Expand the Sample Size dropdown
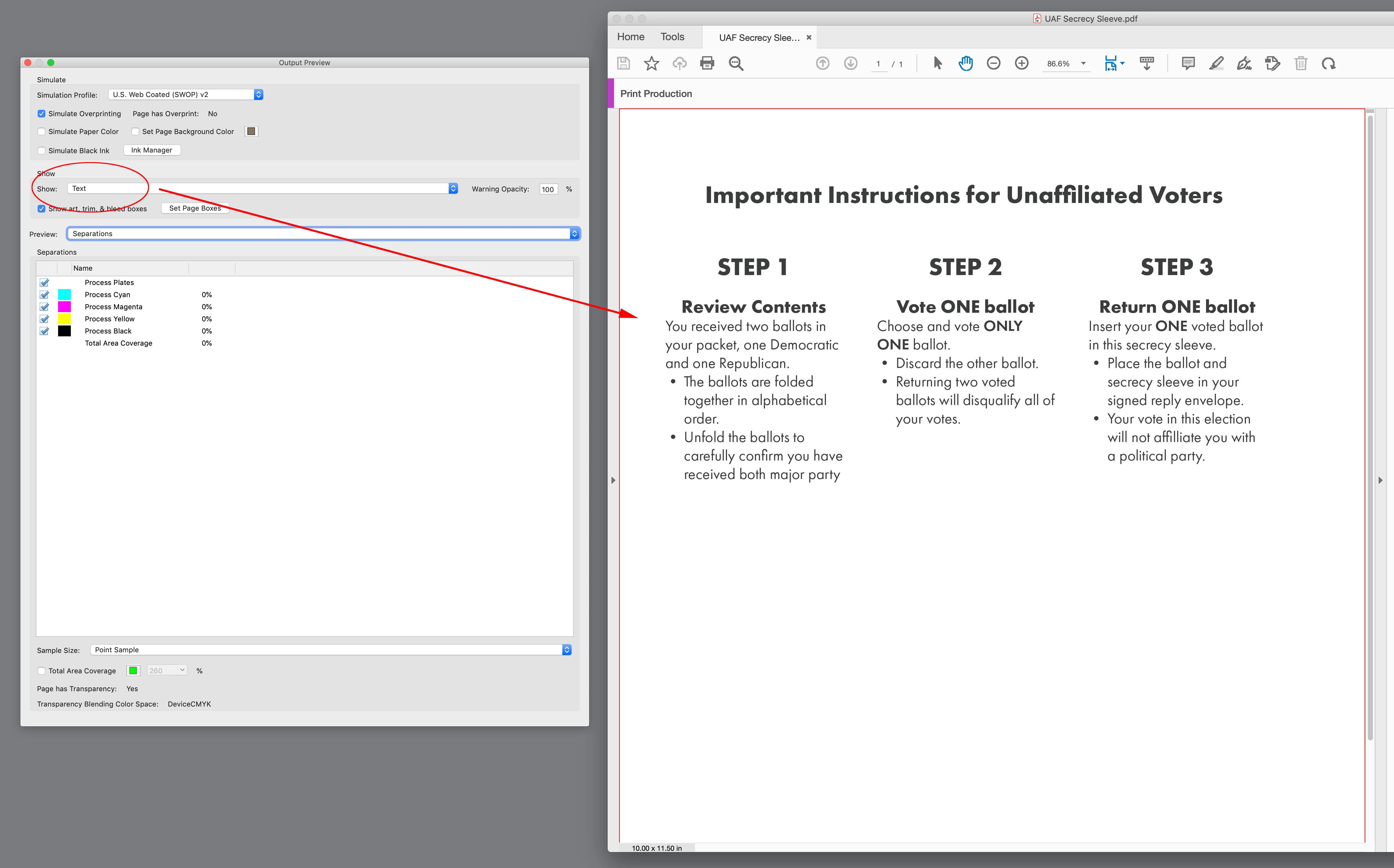 (330, 650)
